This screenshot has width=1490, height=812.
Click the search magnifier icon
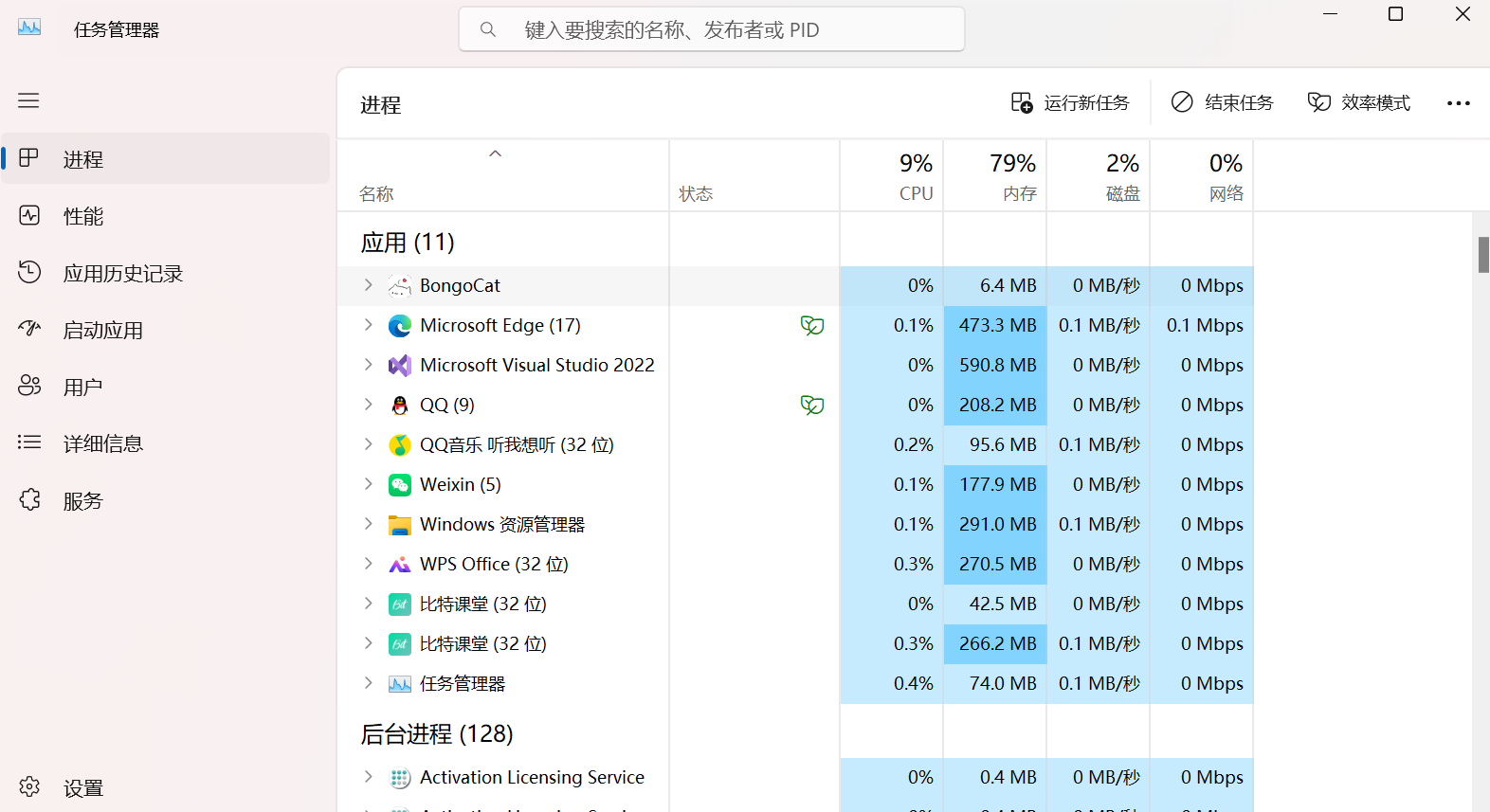pos(488,29)
